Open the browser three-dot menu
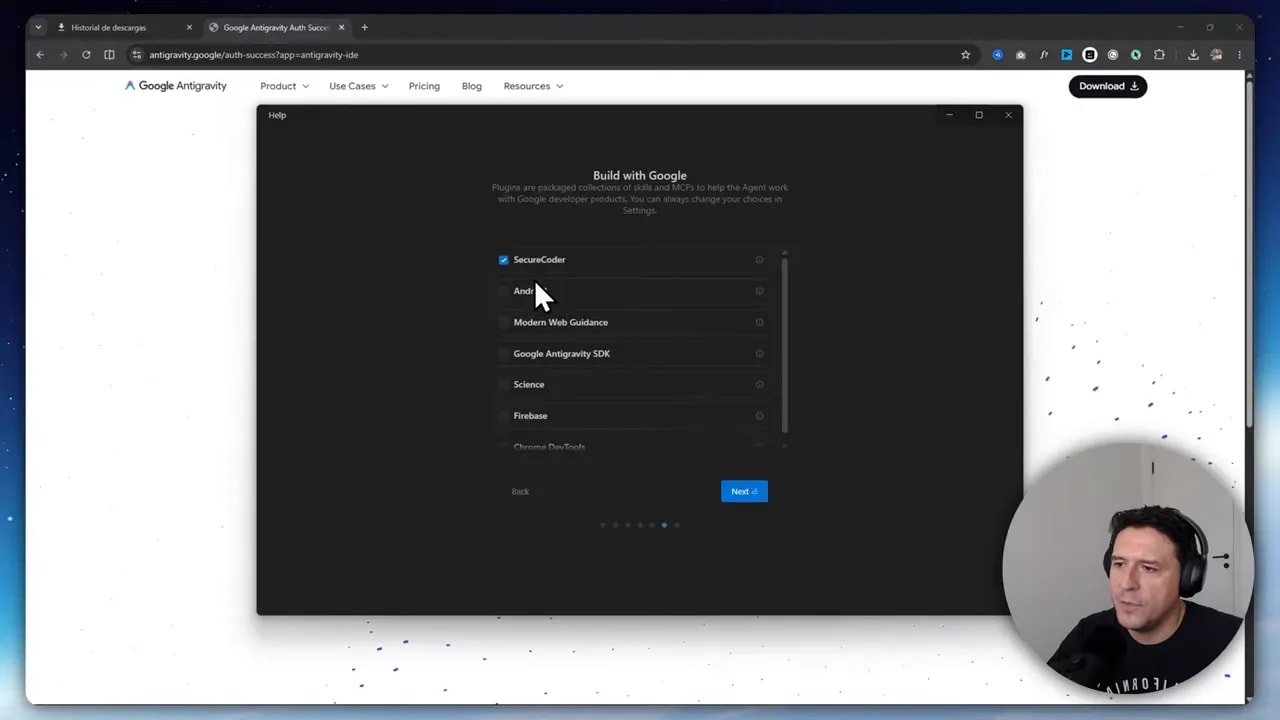1280x720 pixels. [x=1239, y=55]
